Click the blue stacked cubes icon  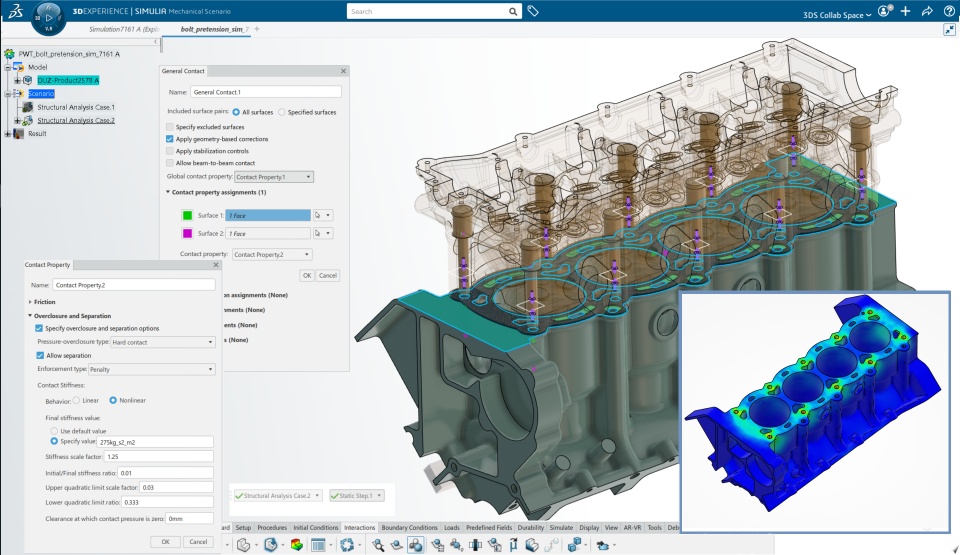[x=574, y=545]
